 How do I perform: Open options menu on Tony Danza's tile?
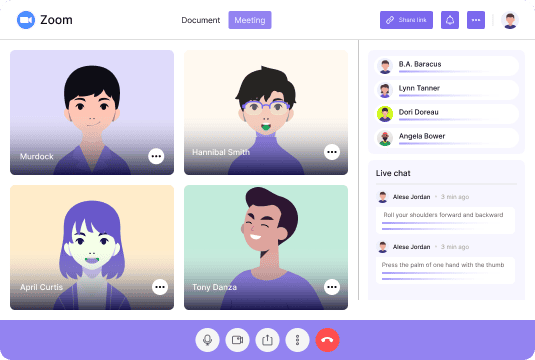coord(332,287)
